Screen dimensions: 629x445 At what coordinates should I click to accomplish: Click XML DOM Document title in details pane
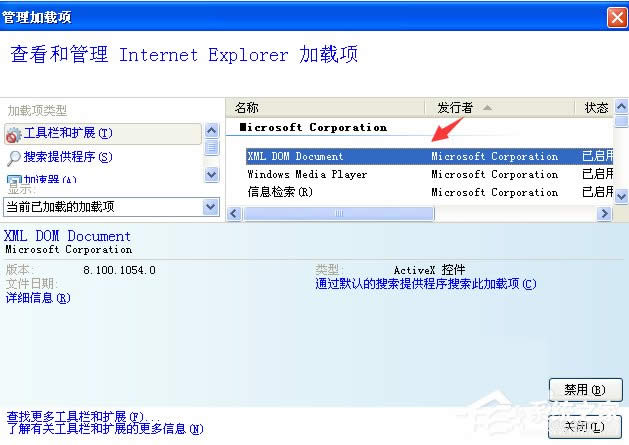[x=67, y=236]
